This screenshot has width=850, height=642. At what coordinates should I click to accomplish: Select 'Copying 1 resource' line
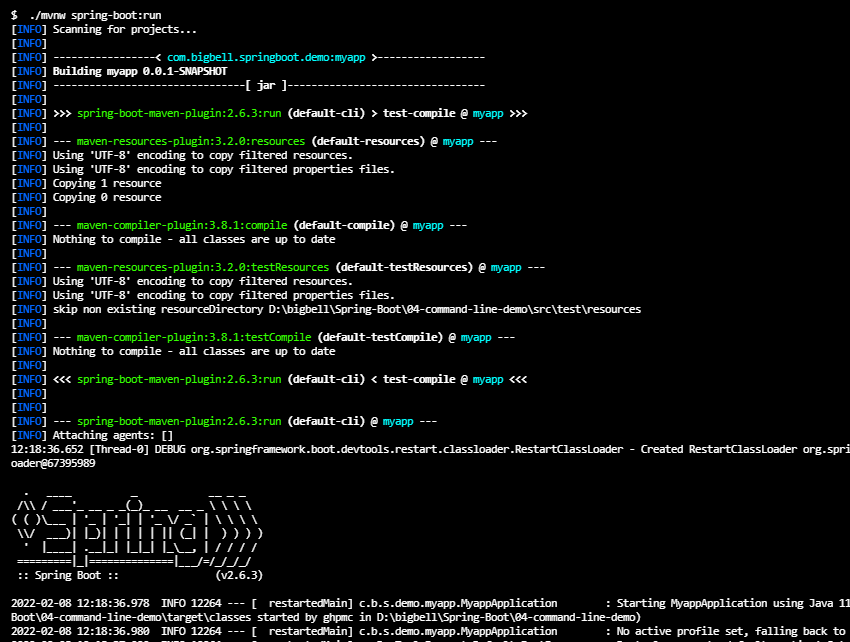click(107, 183)
